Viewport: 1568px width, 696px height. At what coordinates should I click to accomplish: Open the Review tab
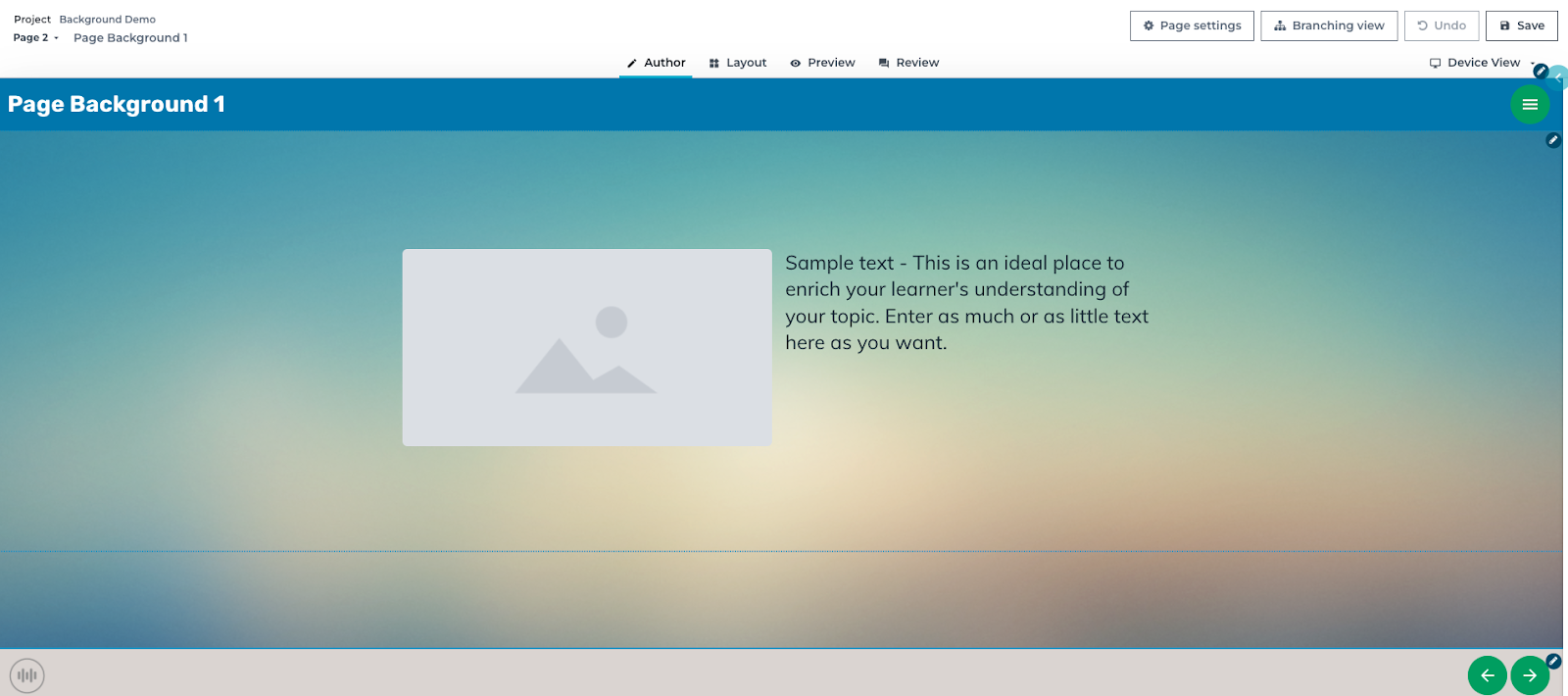click(909, 63)
